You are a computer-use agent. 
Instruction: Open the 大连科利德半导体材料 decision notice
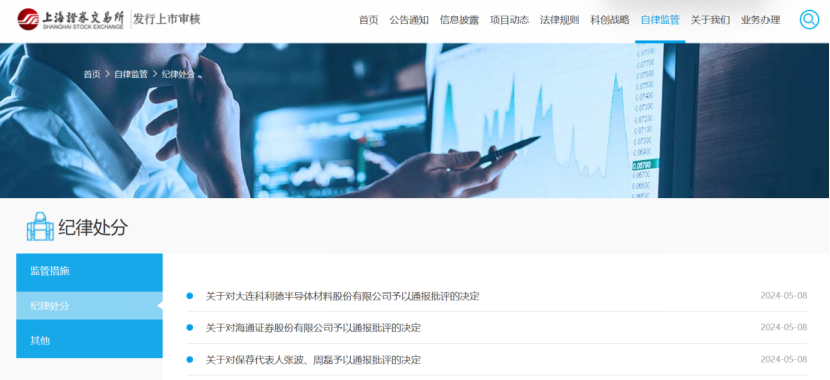342,296
